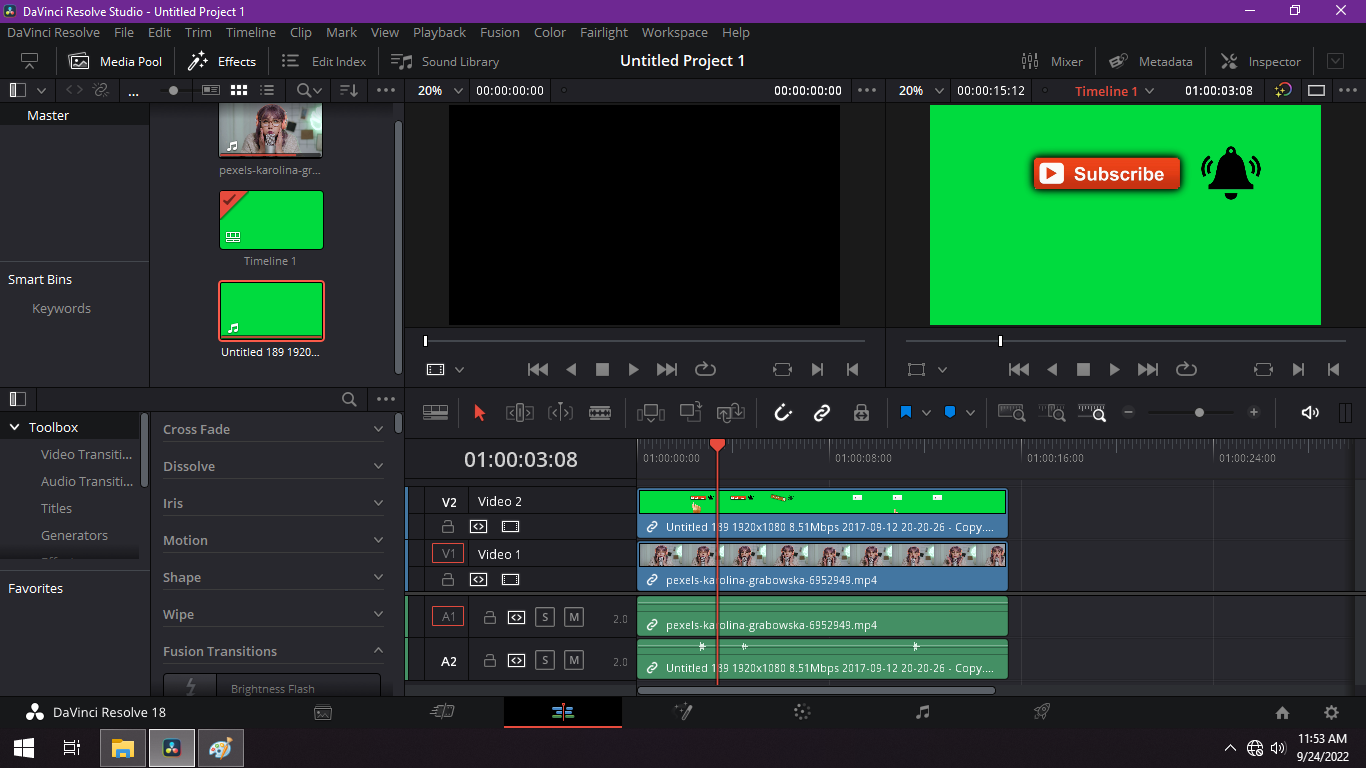
Task: Expand the Motion transitions category
Action: coord(378,540)
